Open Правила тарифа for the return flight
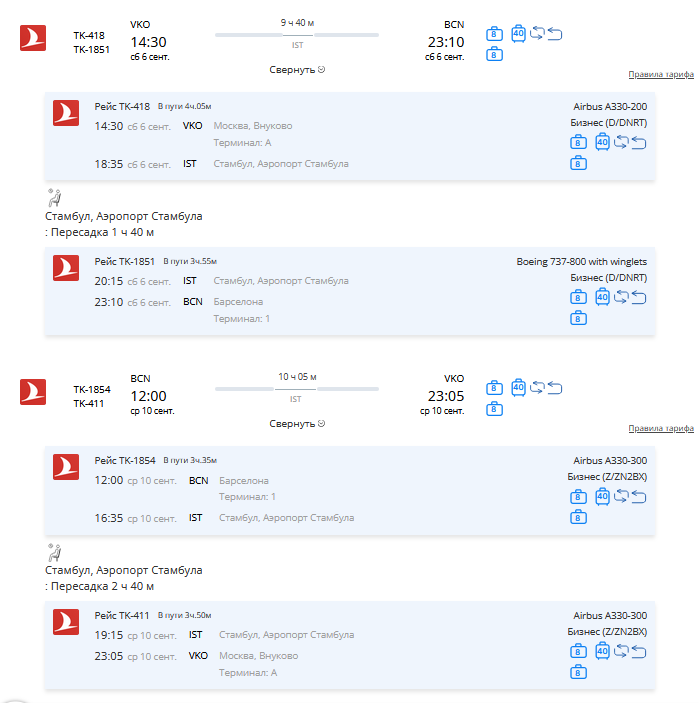 (661, 428)
